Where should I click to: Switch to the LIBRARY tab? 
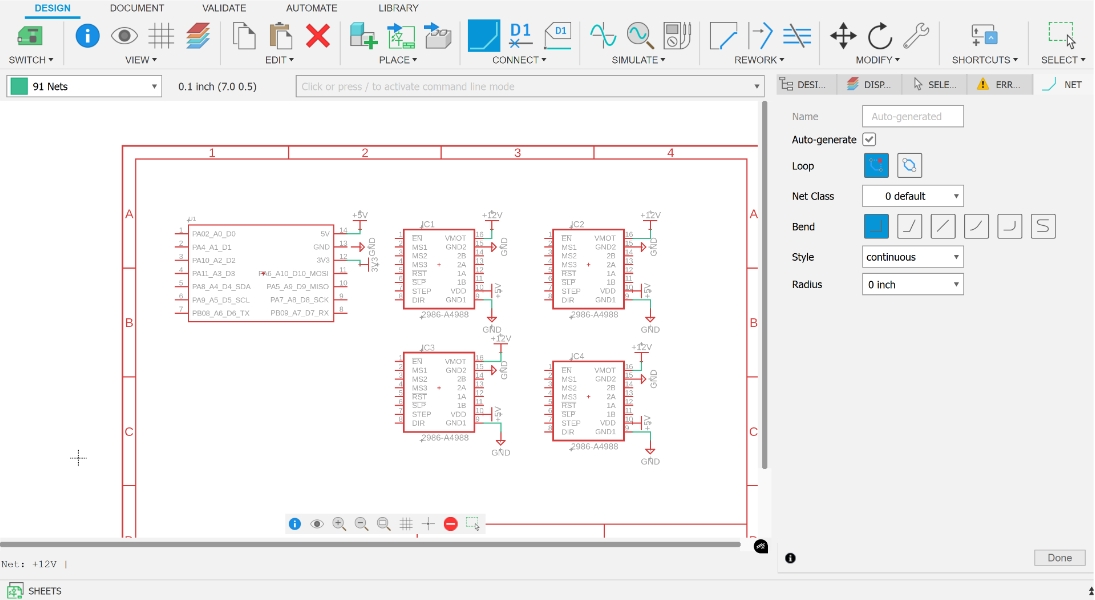(399, 8)
